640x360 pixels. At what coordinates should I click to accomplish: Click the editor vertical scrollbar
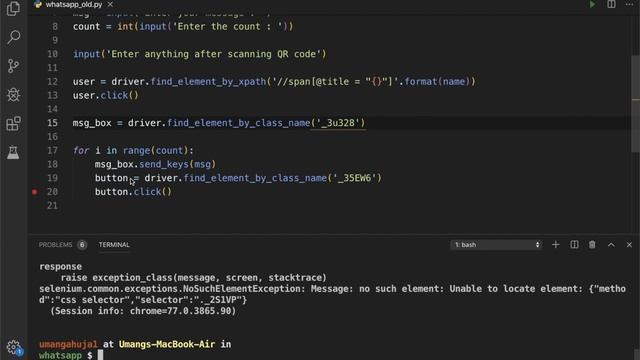(x=636, y=104)
